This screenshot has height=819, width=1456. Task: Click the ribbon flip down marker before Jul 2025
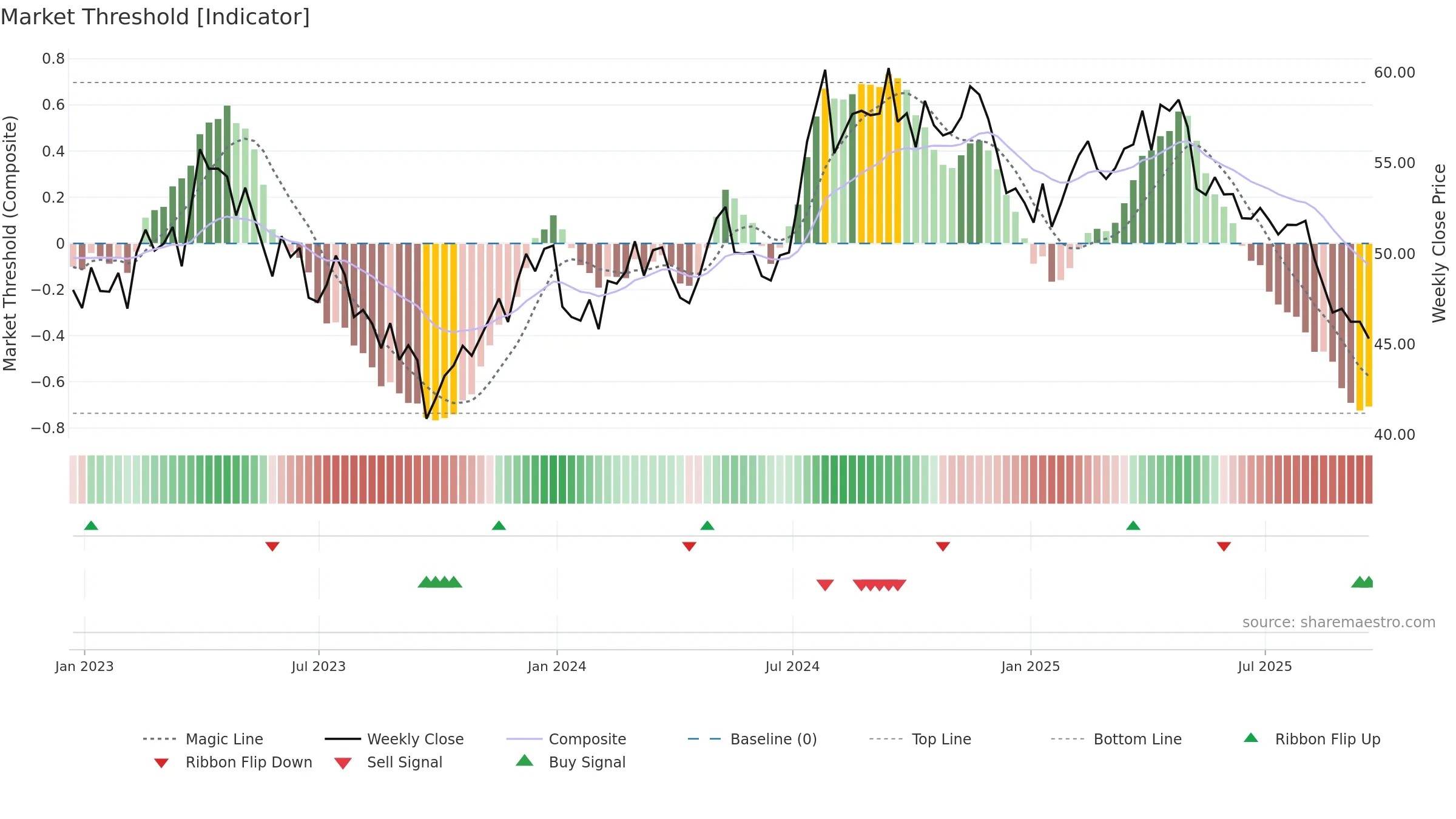[1224, 547]
